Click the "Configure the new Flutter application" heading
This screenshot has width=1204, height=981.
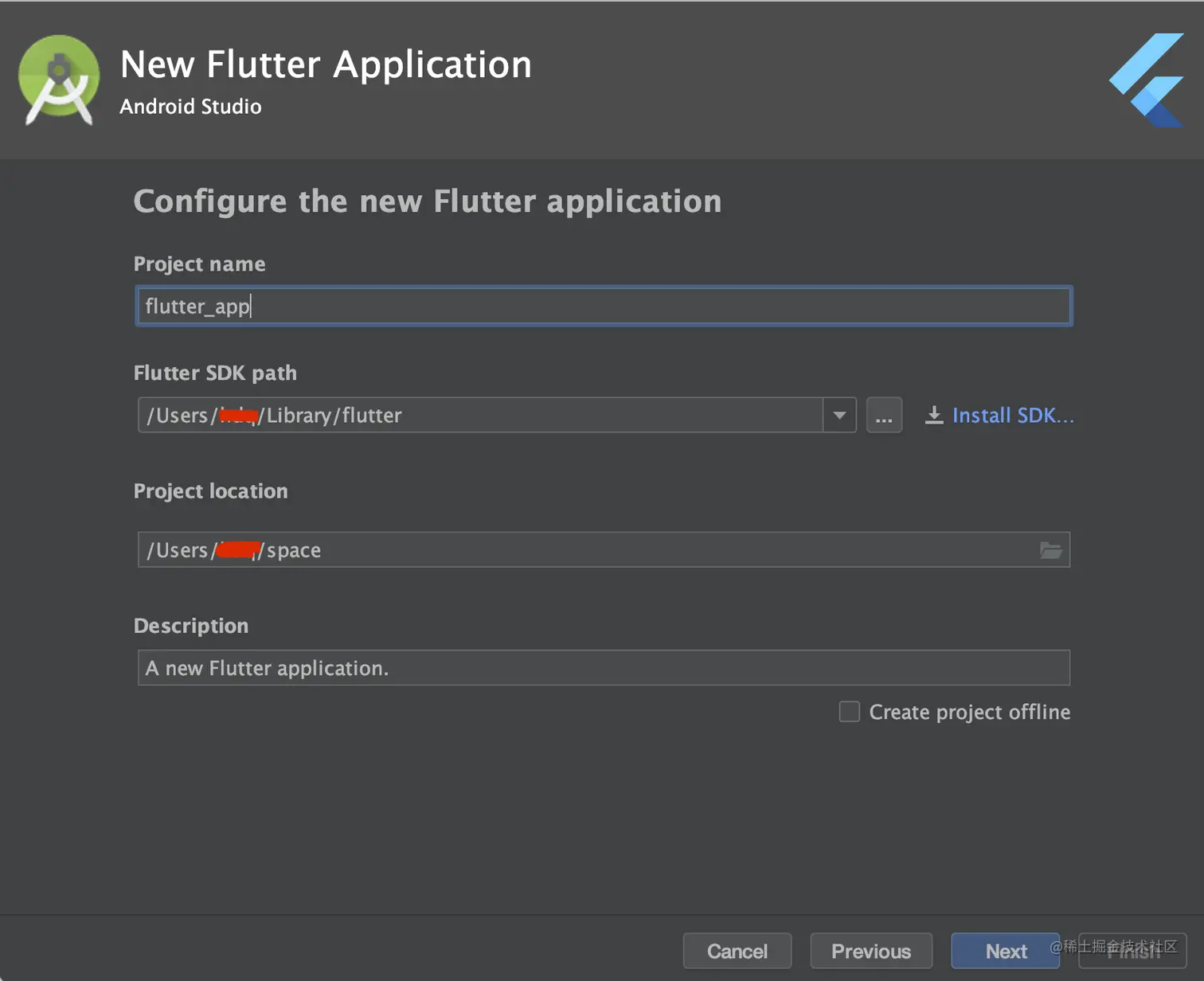(428, 201)
